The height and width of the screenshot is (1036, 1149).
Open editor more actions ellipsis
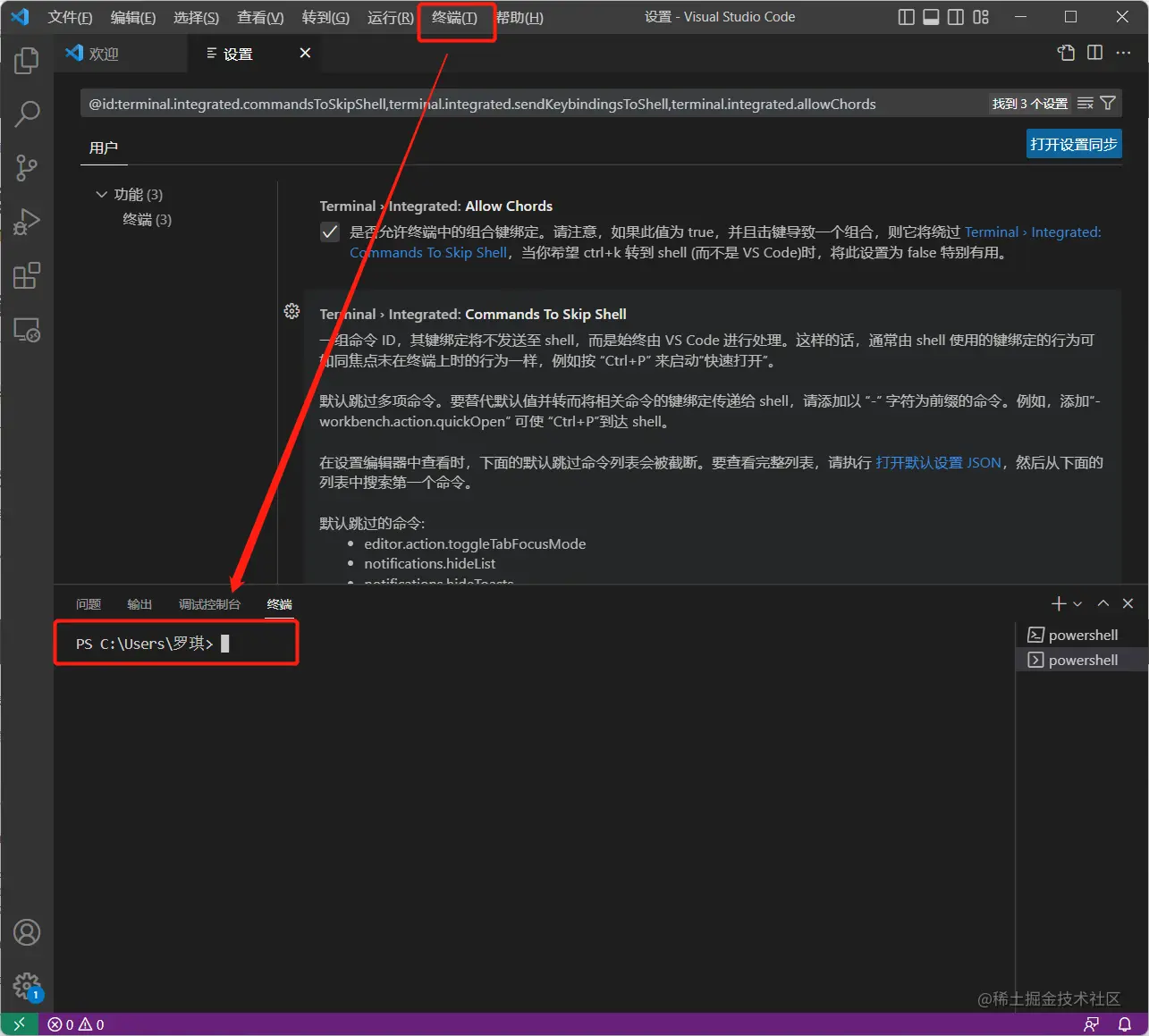[1123, 53]
